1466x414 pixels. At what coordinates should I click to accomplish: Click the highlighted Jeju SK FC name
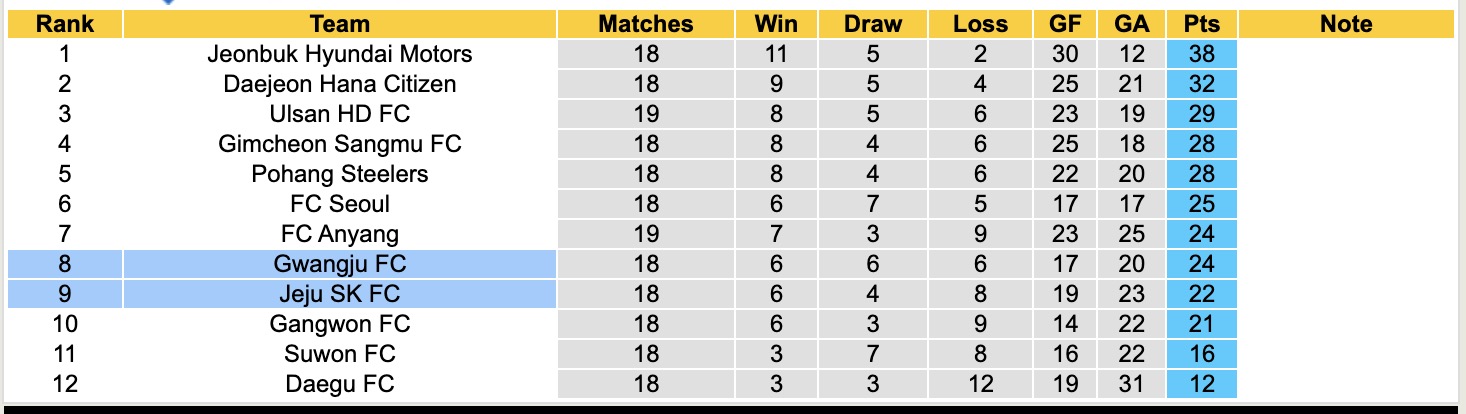[339, 294]
